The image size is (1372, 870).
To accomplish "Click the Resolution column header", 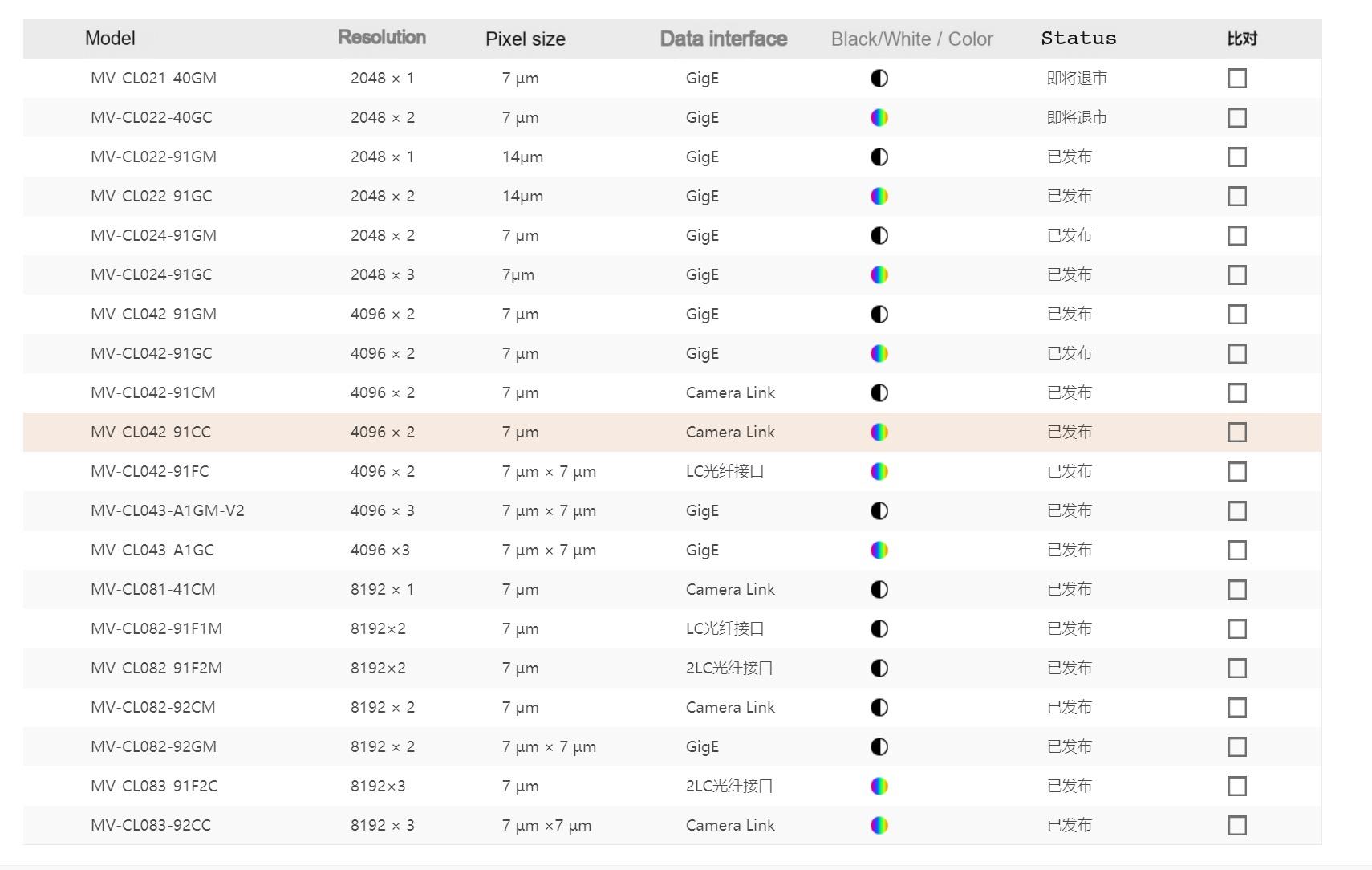I will (382, 38).
